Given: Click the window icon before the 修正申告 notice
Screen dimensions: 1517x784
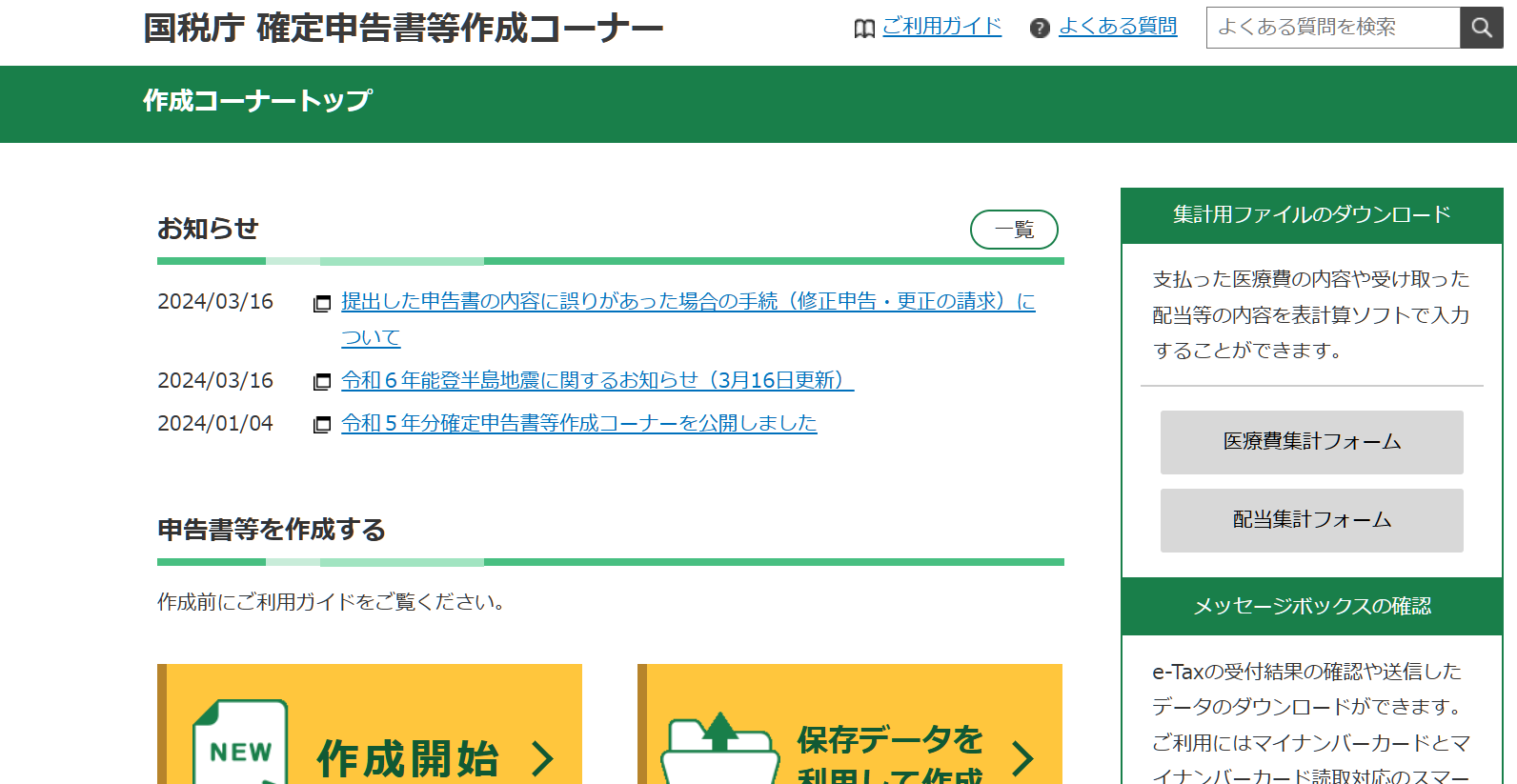Looking at the screenshot, I should coord(322,304).
